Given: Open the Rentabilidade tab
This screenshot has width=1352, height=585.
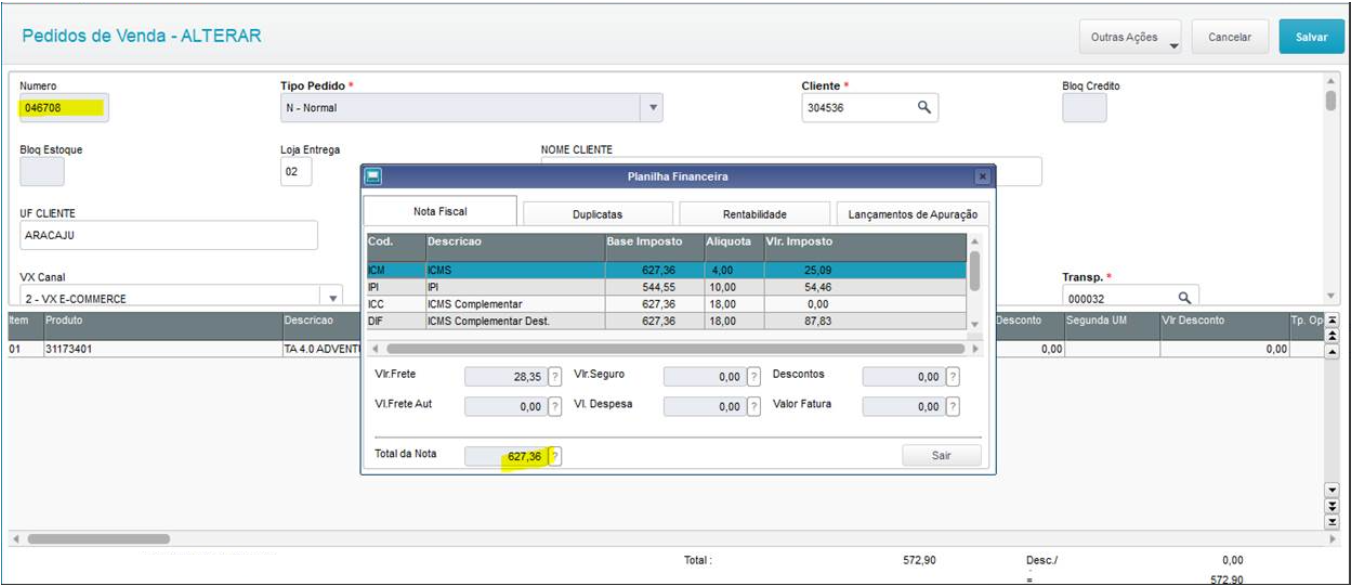Looking at the screenshot, I should [754, 214].
